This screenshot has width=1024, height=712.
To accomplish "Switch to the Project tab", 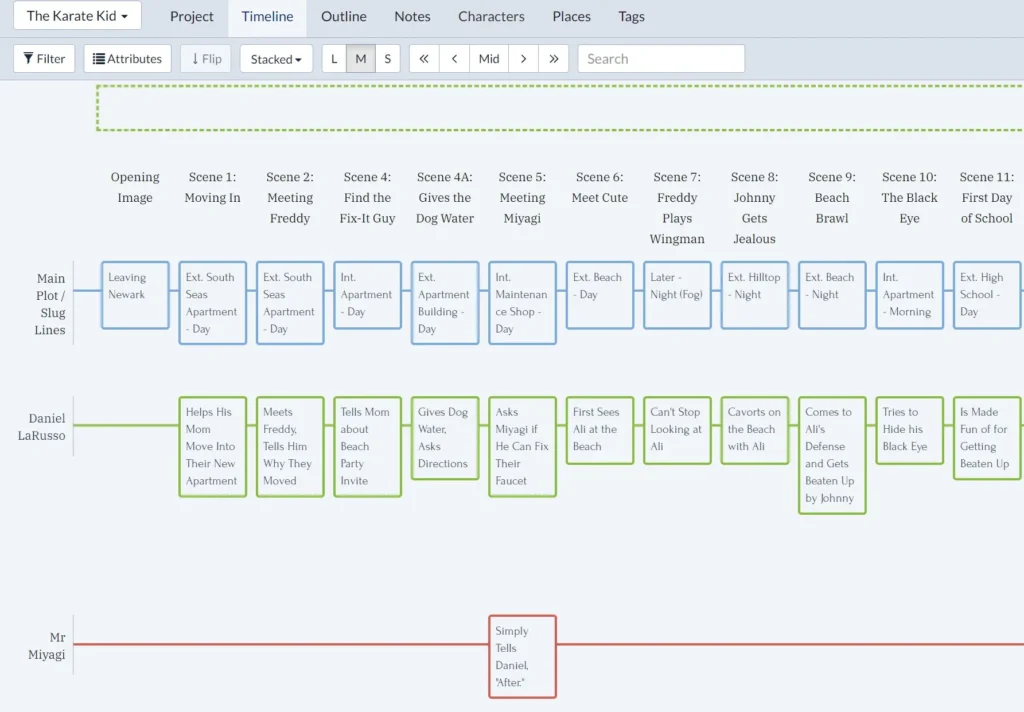I will [191, 16].
